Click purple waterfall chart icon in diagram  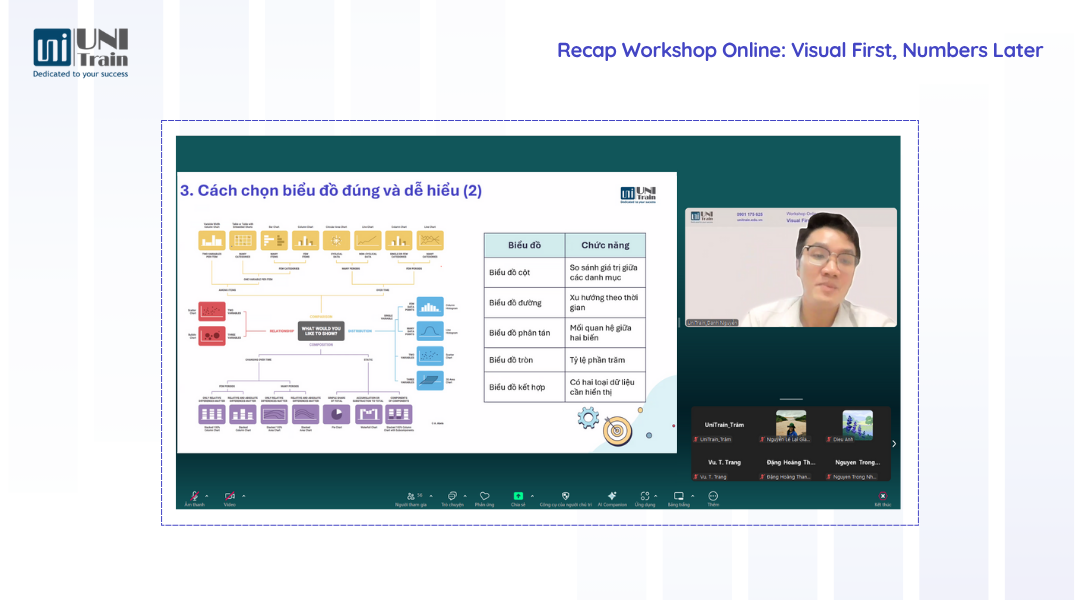[x=368, y=415]
